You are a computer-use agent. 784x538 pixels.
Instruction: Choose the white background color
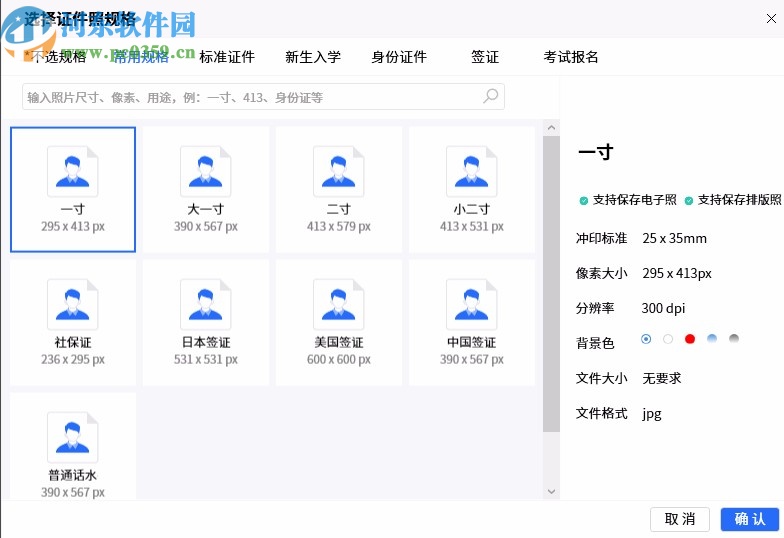click(x=668, y=339)
